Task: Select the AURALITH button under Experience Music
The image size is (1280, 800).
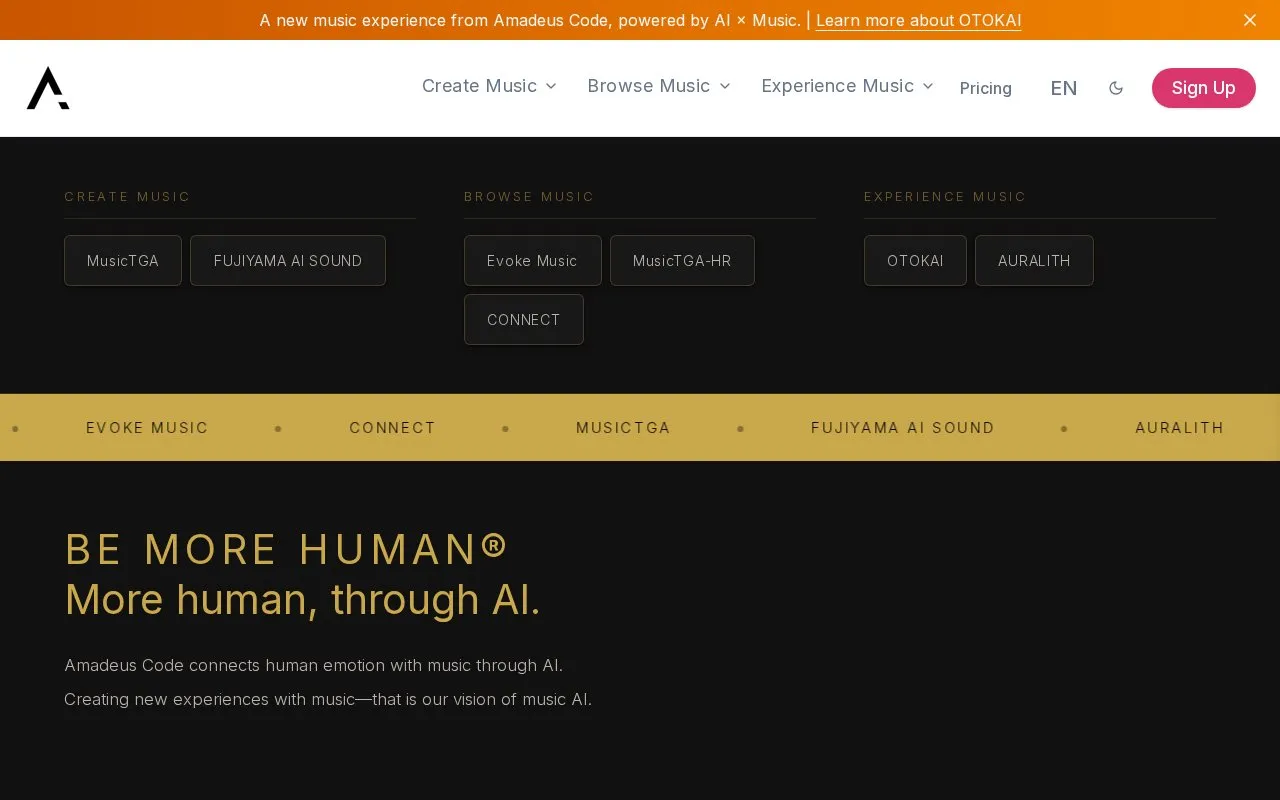Action: (1034, 260)
